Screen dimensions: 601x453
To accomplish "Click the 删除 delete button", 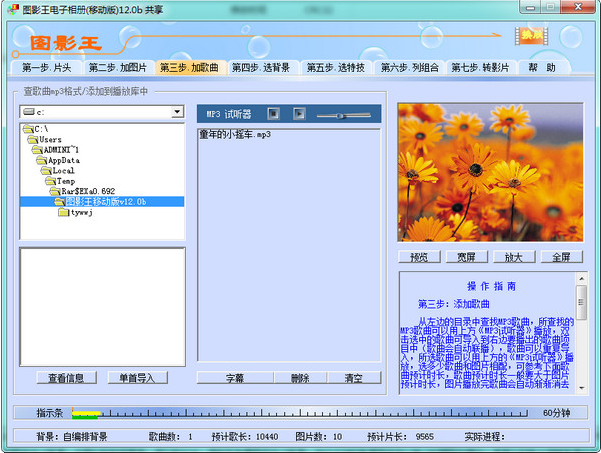I will pos(300,378).
